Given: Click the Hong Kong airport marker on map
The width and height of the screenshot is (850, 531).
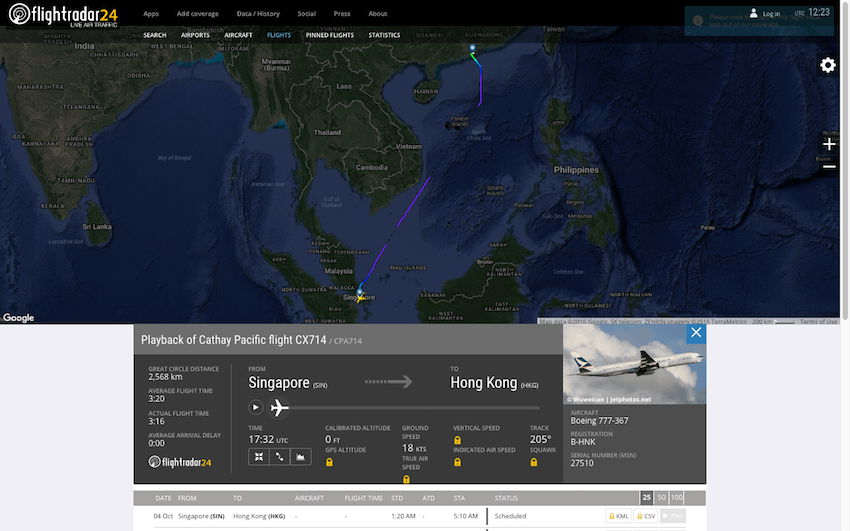Looking at the screenshot, I should tap(472, 48).
